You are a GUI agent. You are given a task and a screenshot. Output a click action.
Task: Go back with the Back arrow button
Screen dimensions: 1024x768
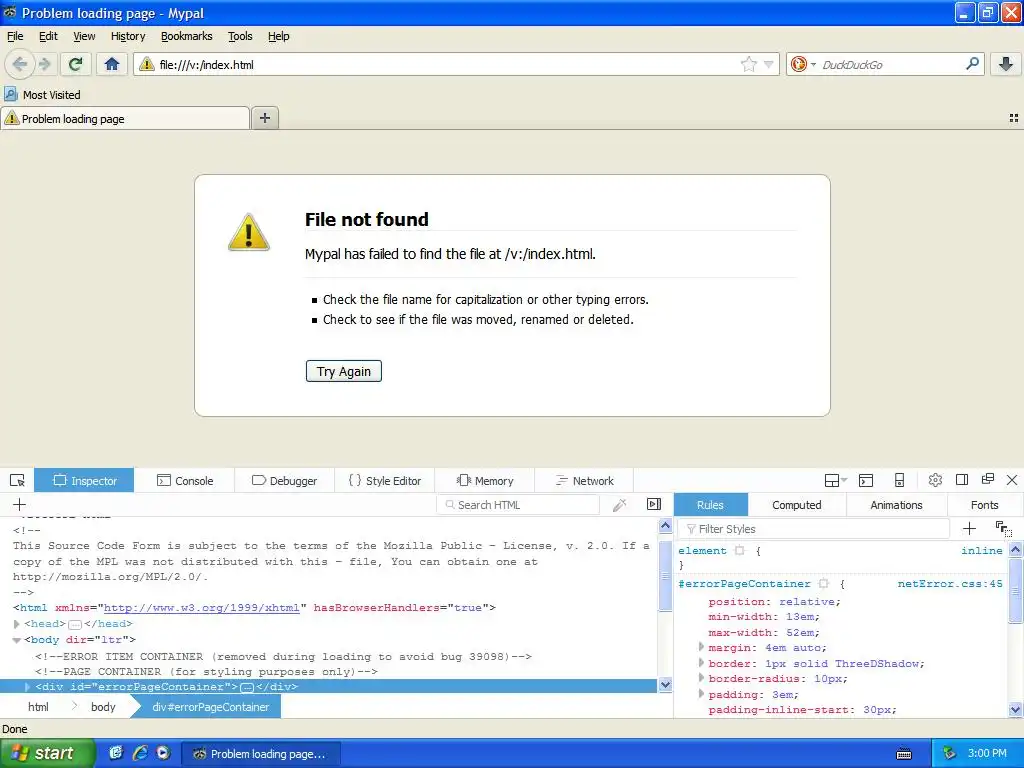[x=20, y=64]
